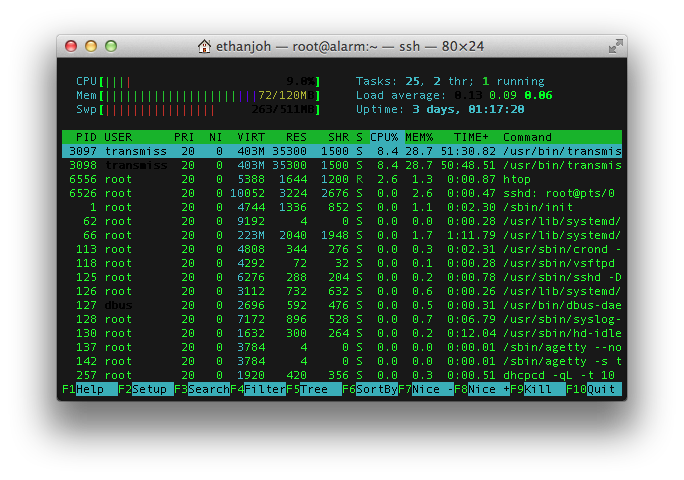Viewport: 684px width, 480px height.
Task: Click the 72/120MB memory value
Action: click(286, 96)
